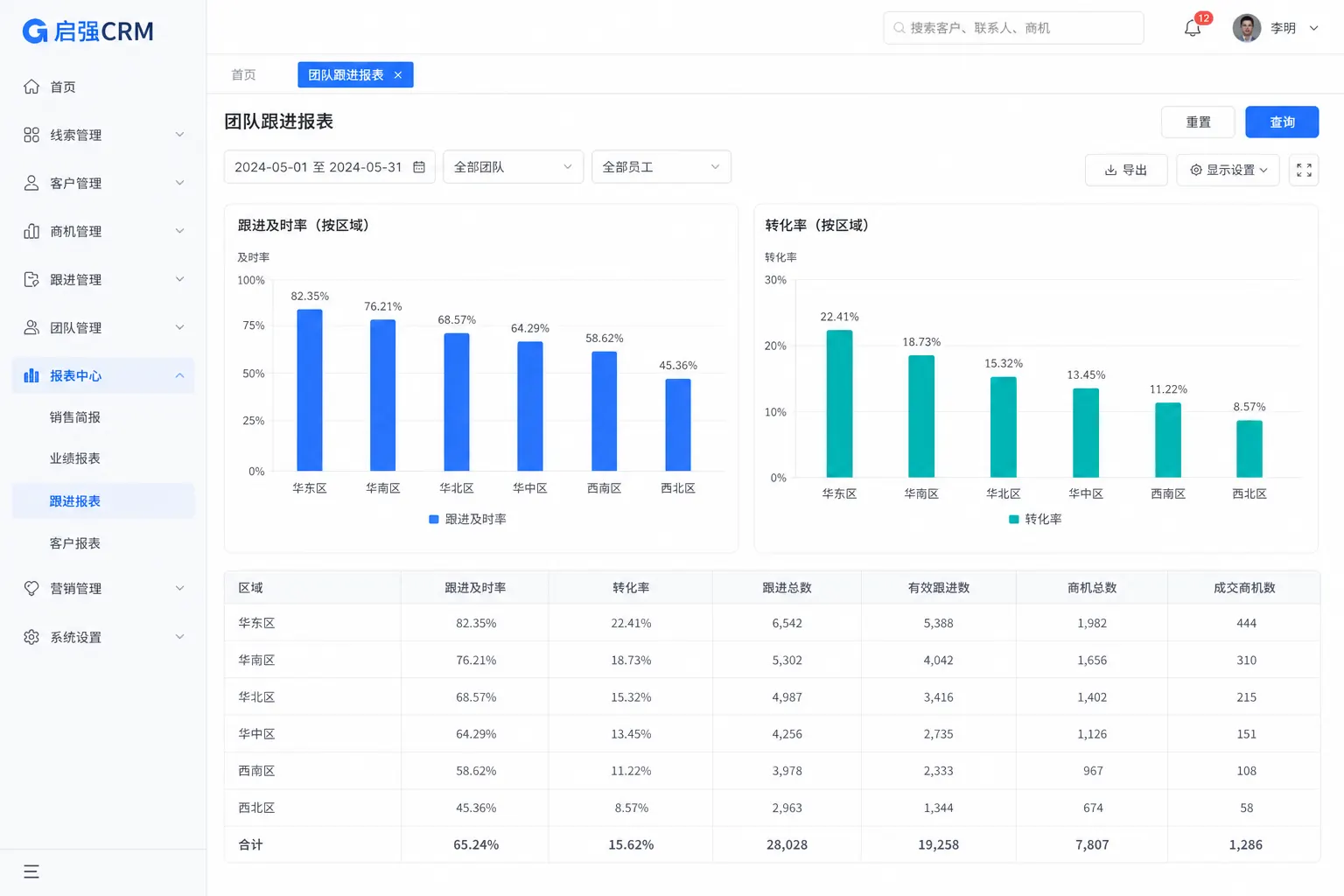Image resolution: width=1344 pixels, height=896 pixels.
Task: Select the 华北区 table row label
Action: click(256, 697)
